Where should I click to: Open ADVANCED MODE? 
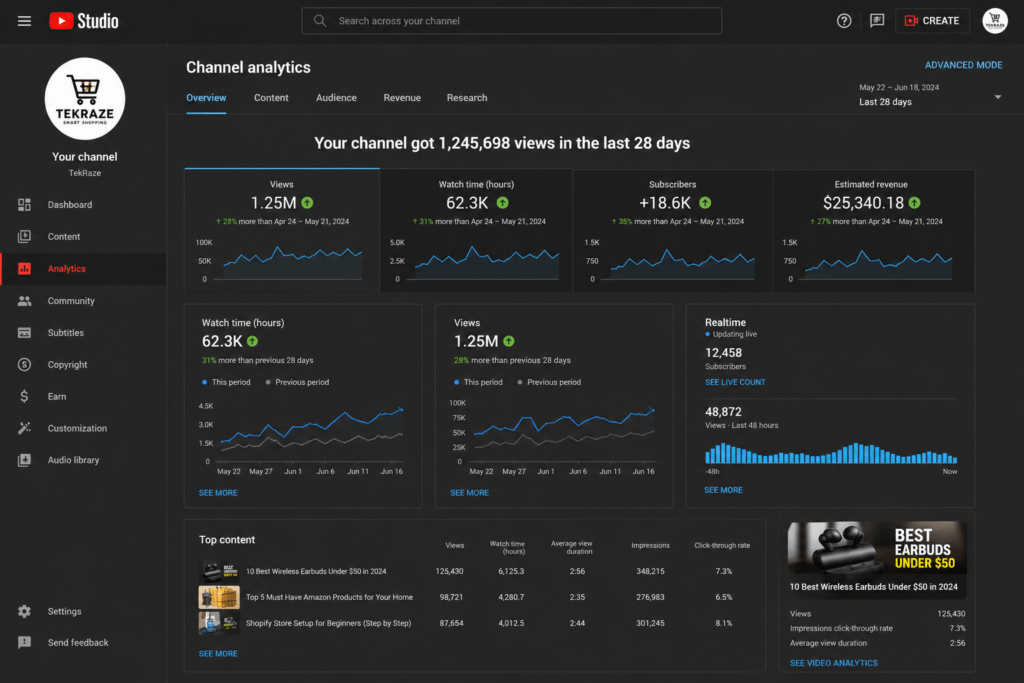[963, 65]
